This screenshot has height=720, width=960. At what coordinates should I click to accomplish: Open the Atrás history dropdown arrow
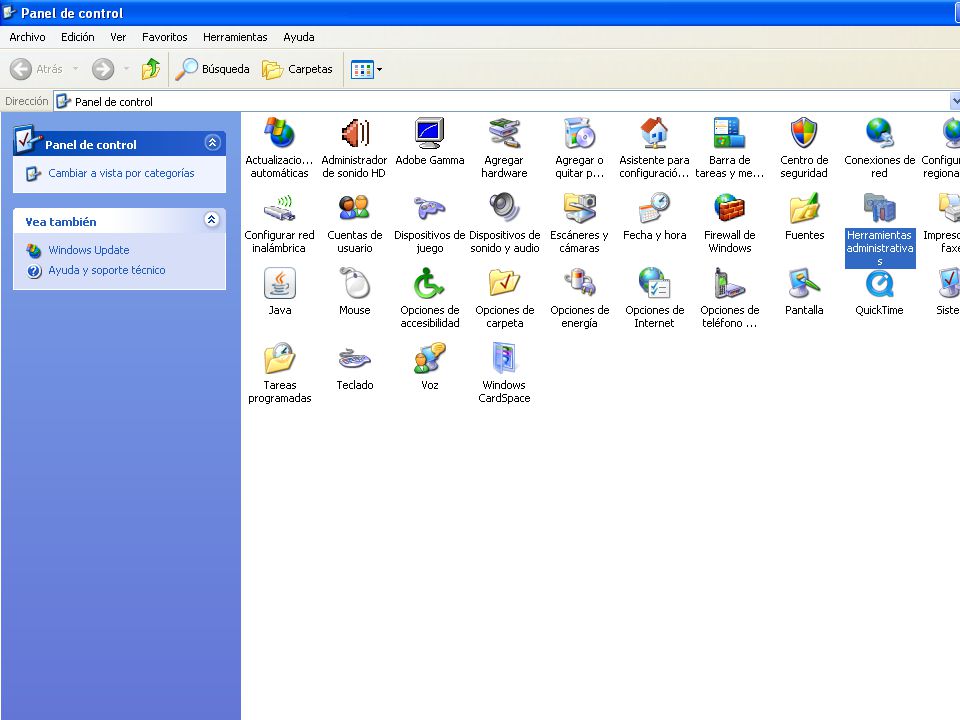pos(75,69)
